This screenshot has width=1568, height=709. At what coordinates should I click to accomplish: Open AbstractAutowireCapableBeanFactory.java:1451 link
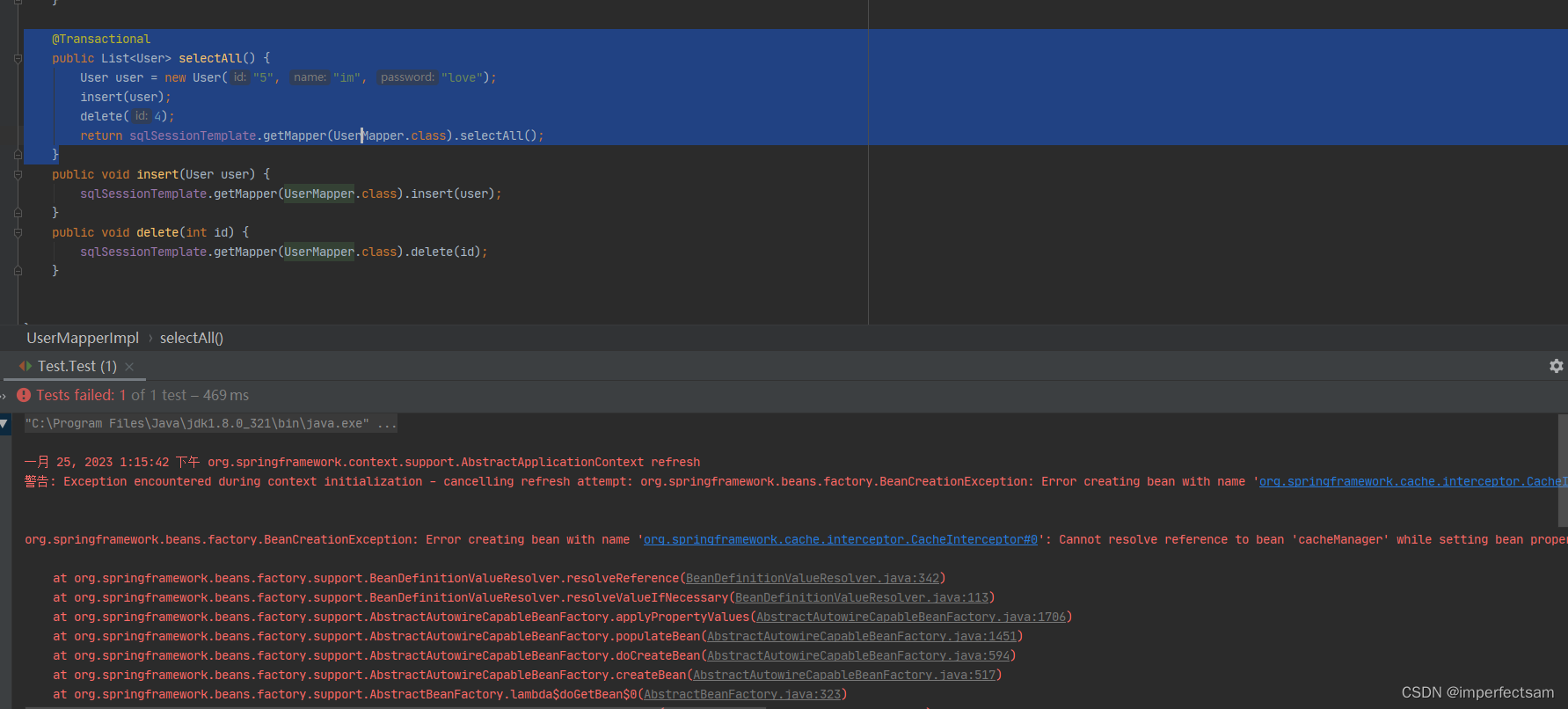click(x=862, y=636)
